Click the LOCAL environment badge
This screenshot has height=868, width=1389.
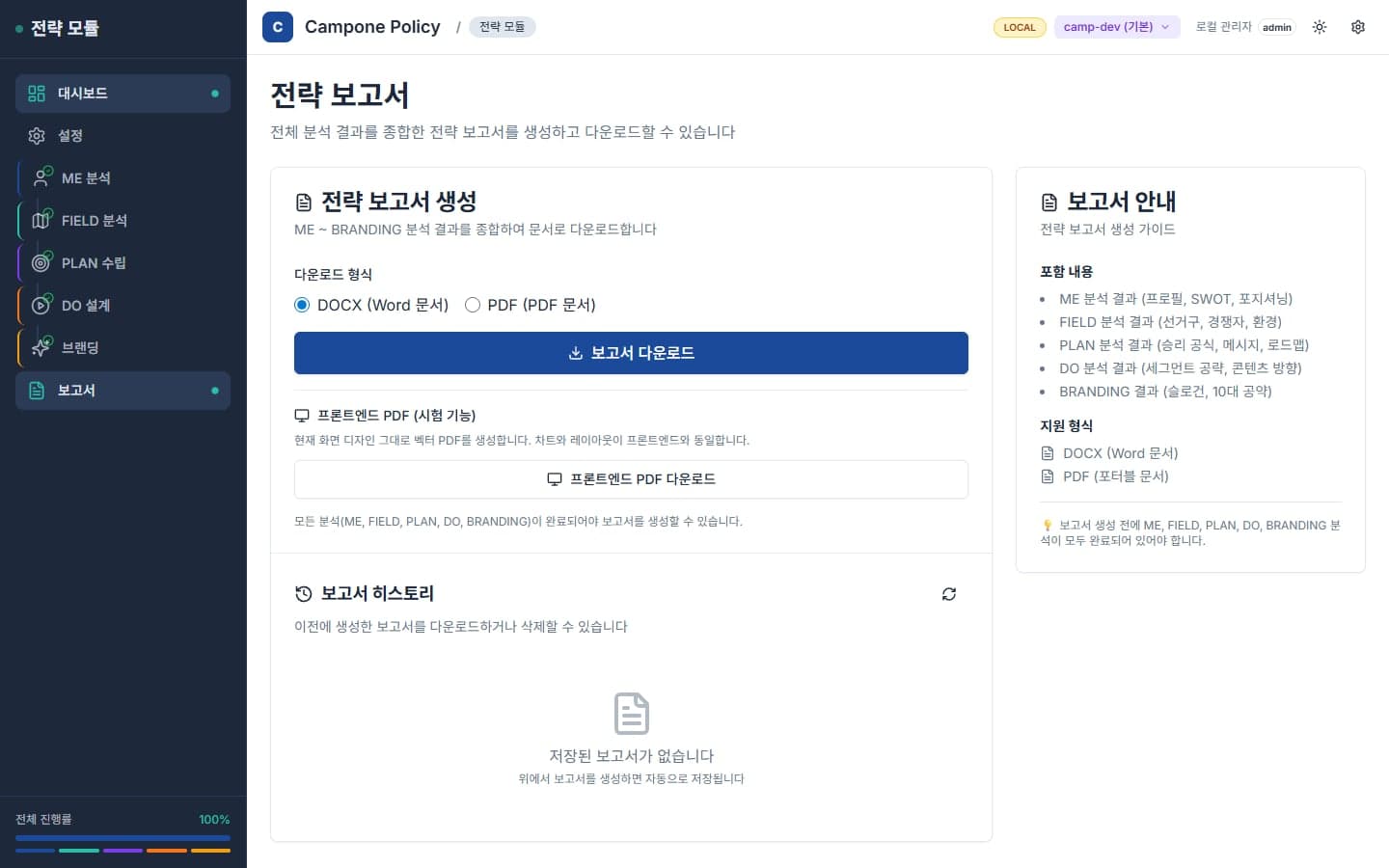(1020, 27)
